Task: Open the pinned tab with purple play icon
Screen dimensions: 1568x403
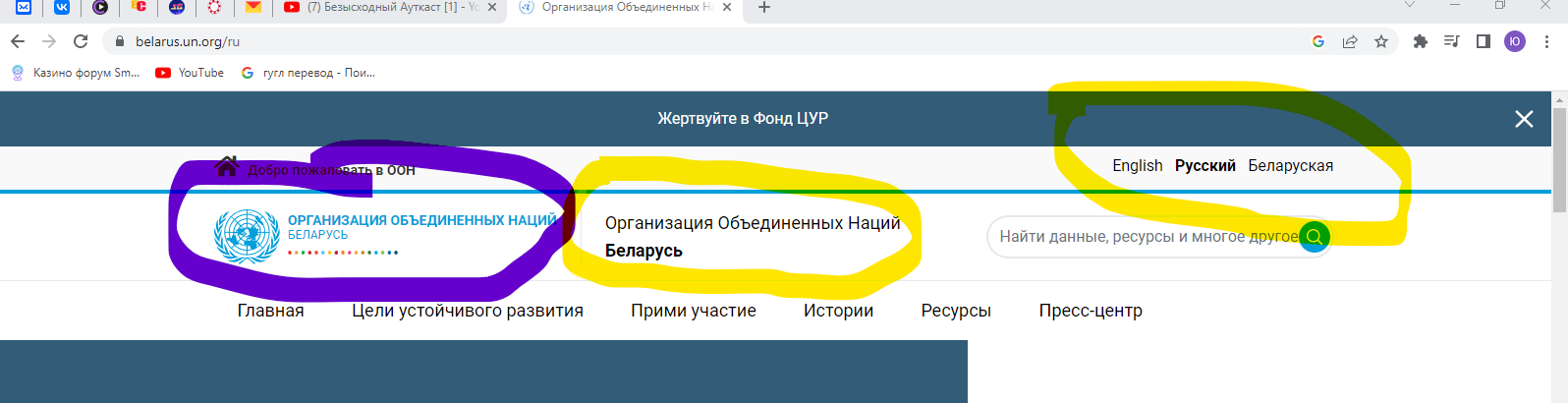Action: click(100, 7)
